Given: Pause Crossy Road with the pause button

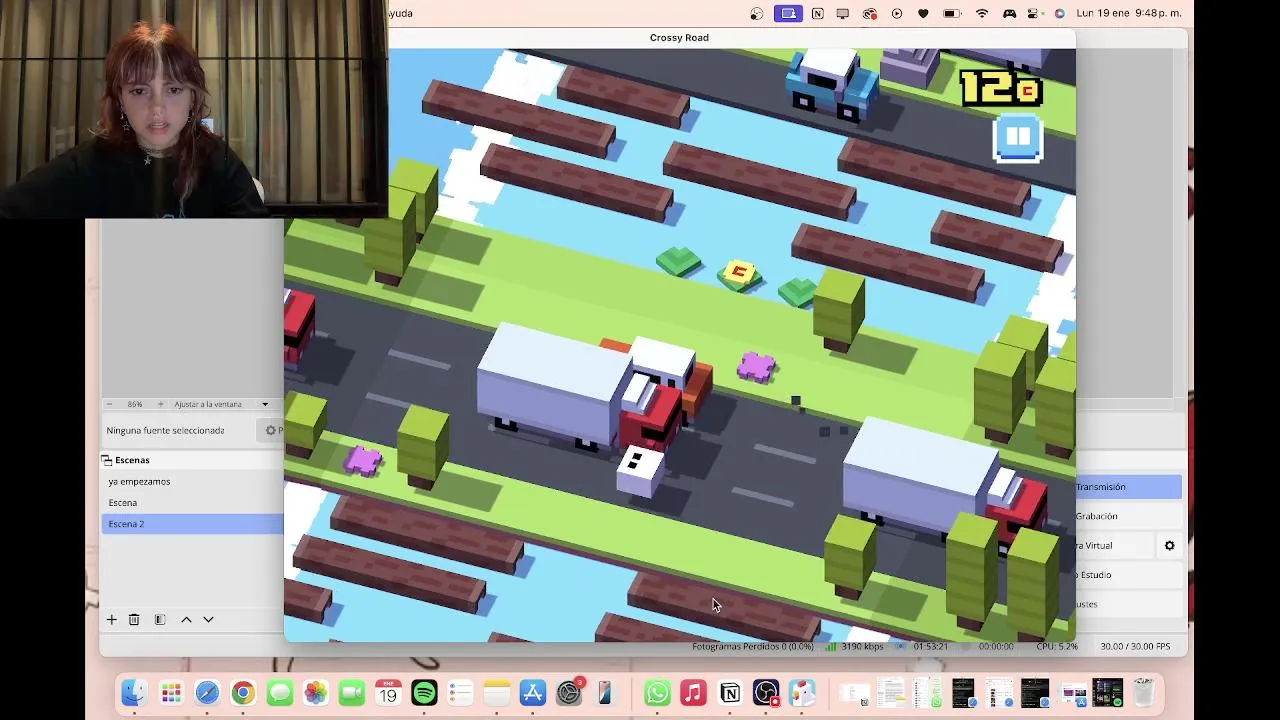Looking at the screenshot, I should [x=1018, y=138].
